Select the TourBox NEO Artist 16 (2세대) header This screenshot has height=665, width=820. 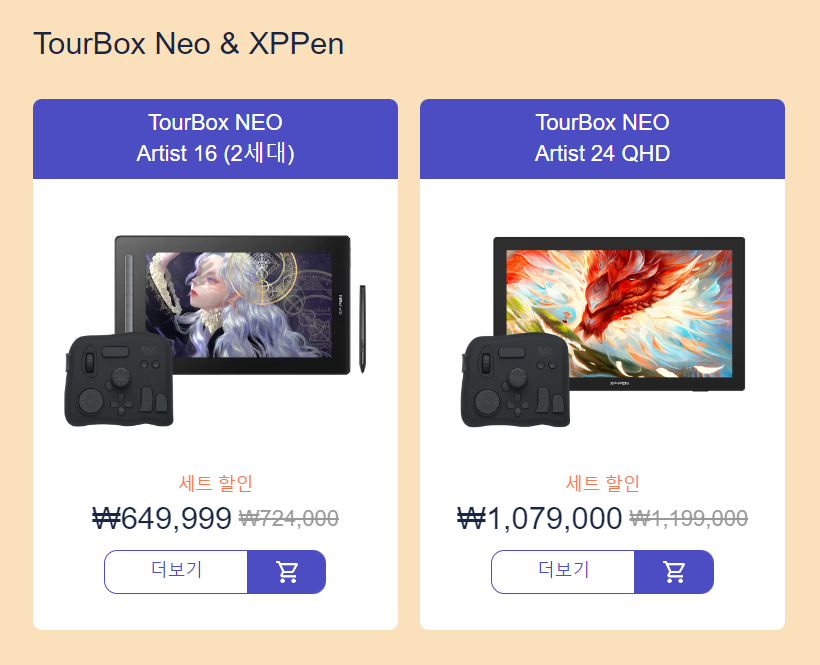[x=215, y=138]
